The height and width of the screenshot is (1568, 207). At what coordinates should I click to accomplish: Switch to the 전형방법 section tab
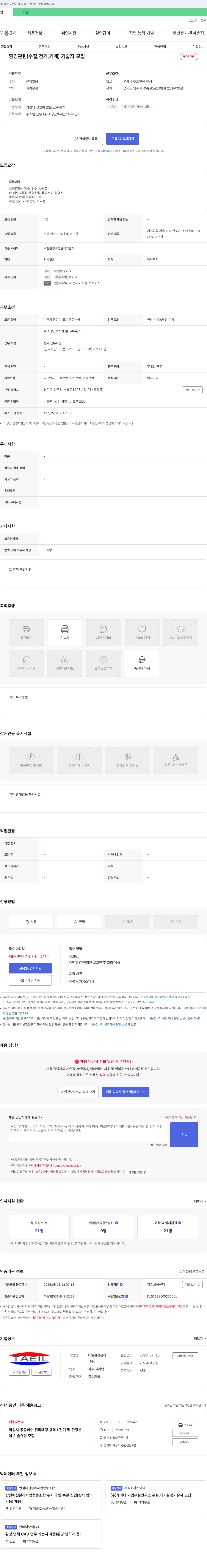[x=160, y=47]
